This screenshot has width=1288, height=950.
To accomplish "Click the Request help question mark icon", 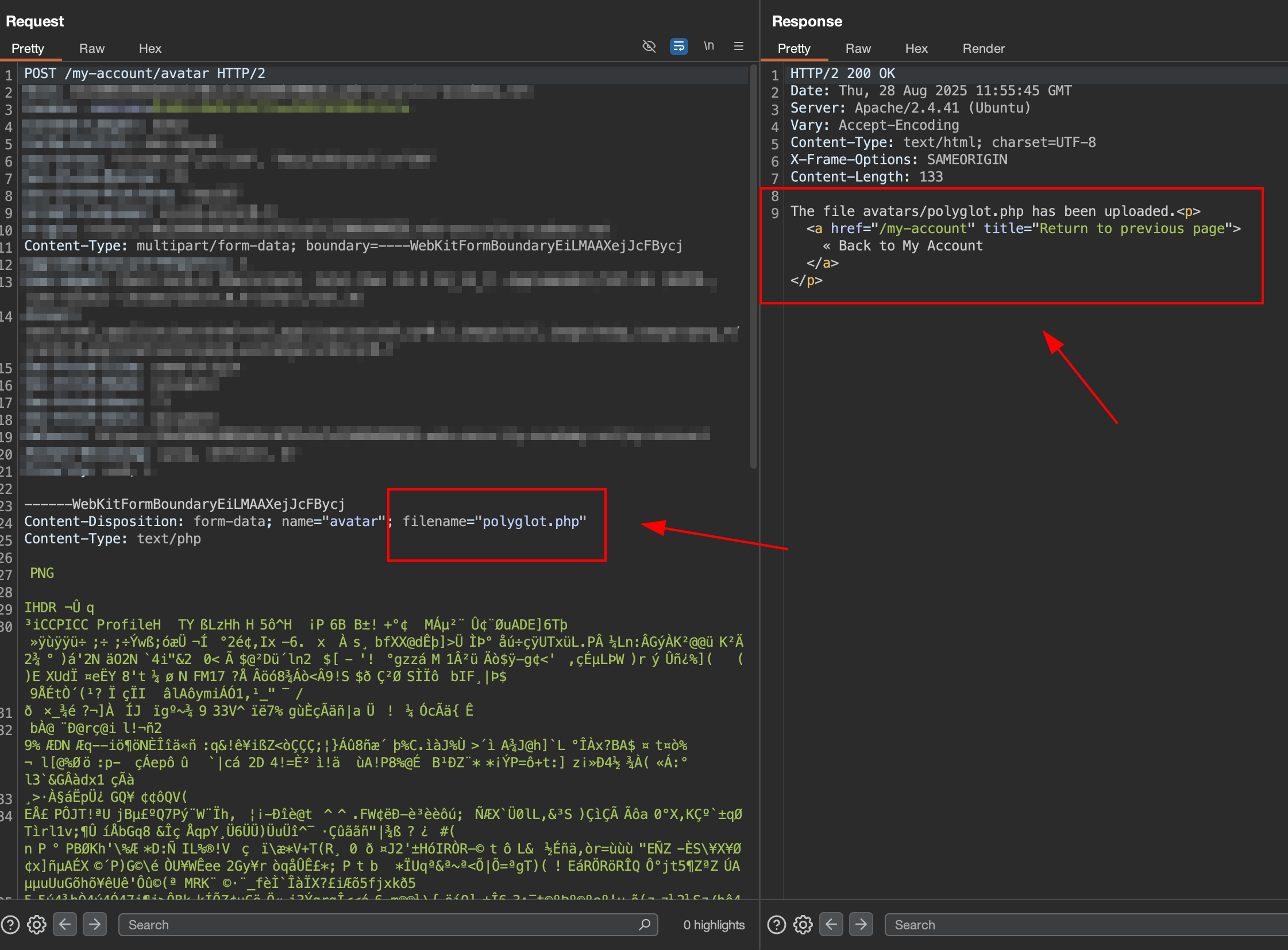I will pos(10,925).
